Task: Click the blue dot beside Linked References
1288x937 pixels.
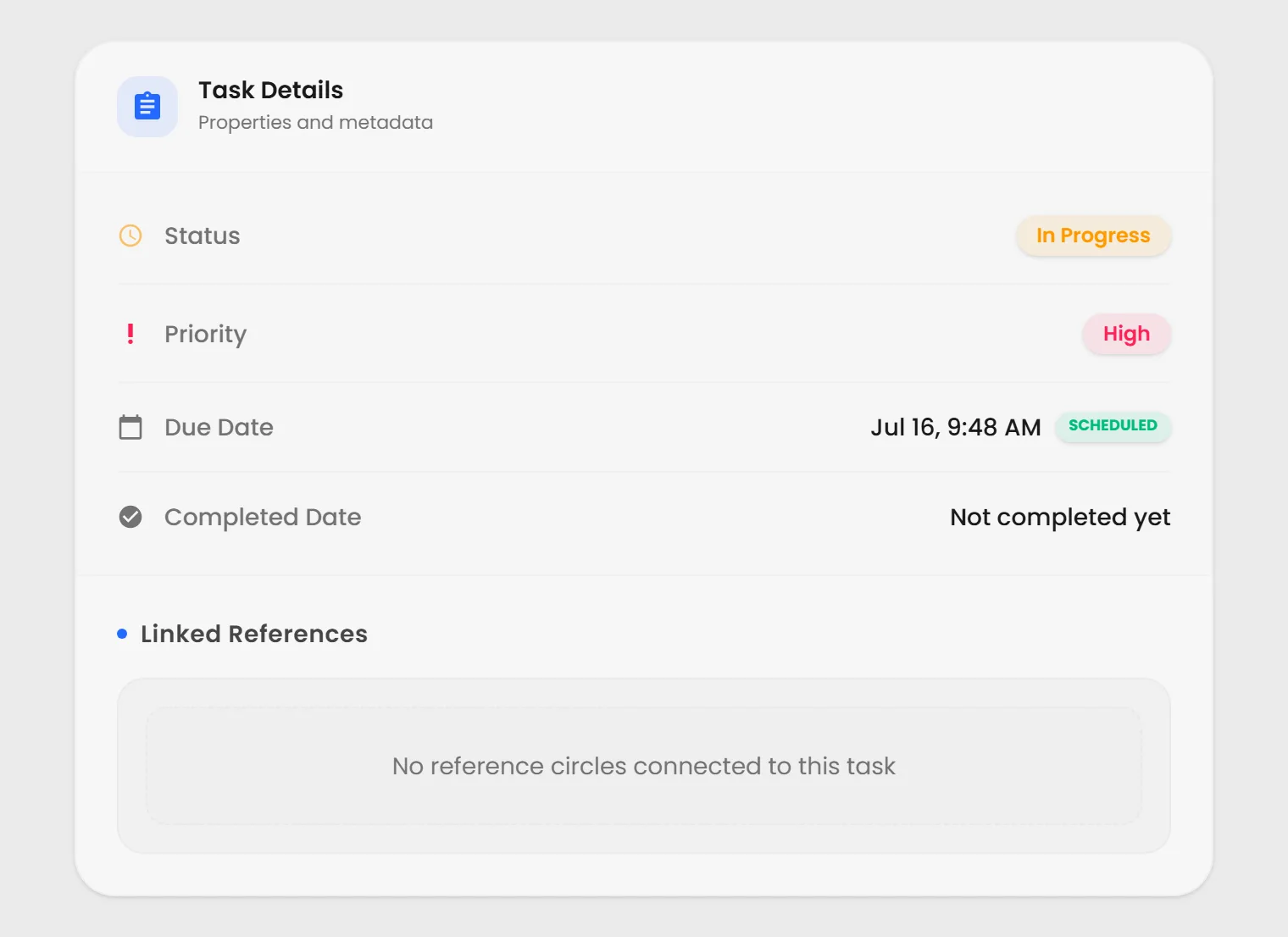Action: pyautogui.click(x=122, y=634)
